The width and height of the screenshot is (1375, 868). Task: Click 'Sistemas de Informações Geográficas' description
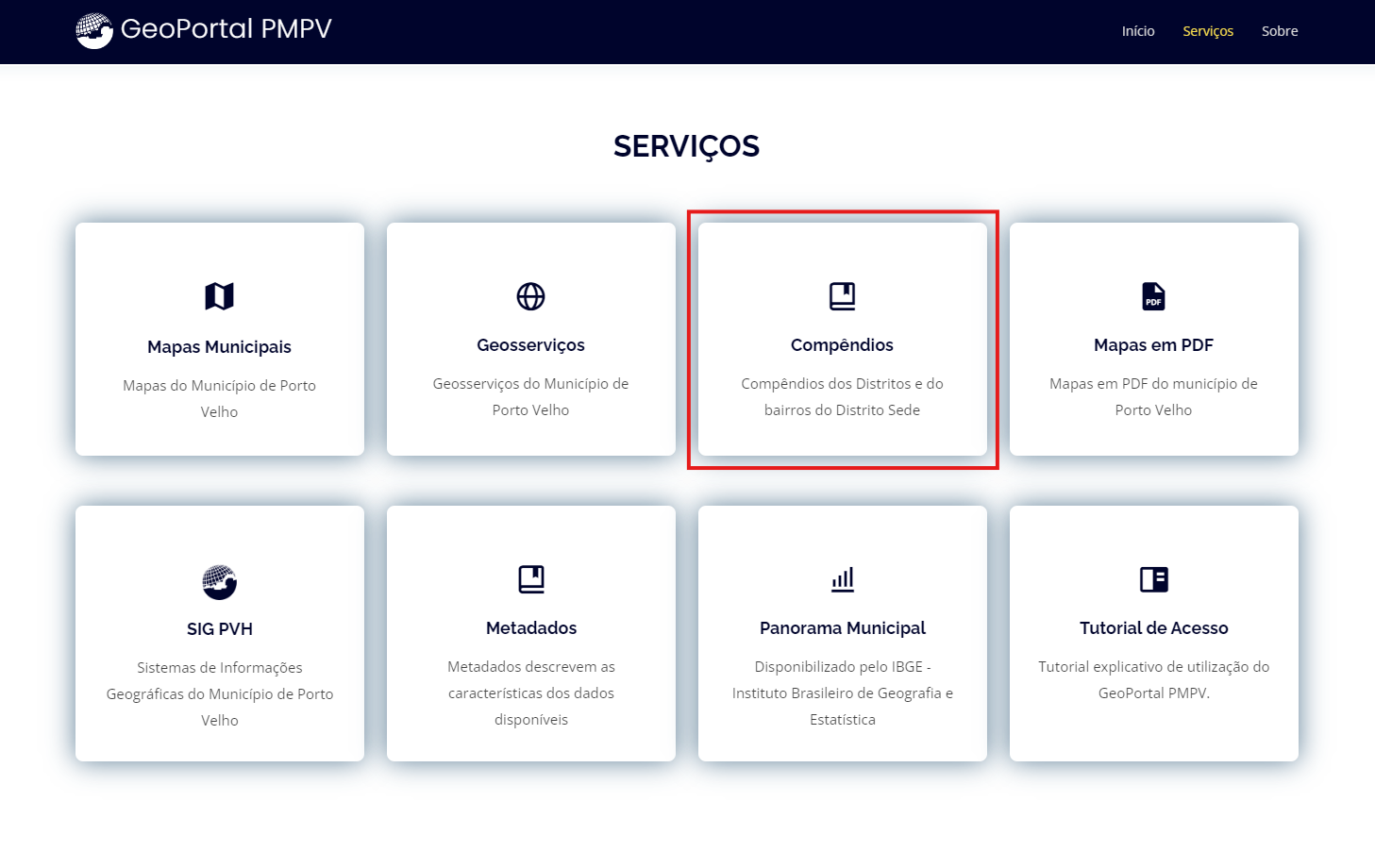click(220, 693)
